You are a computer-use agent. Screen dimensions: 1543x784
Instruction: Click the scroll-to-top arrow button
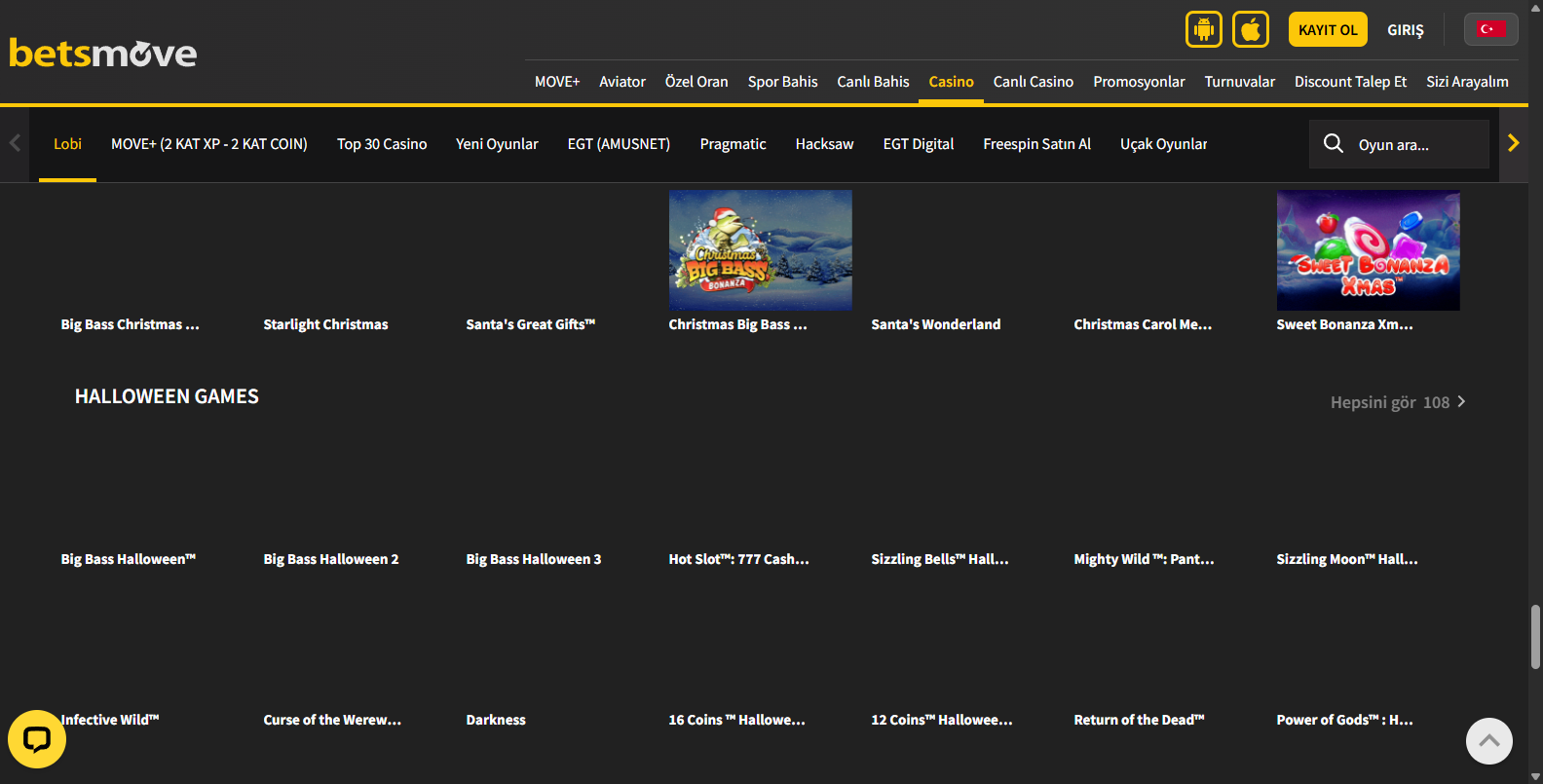1488,741
